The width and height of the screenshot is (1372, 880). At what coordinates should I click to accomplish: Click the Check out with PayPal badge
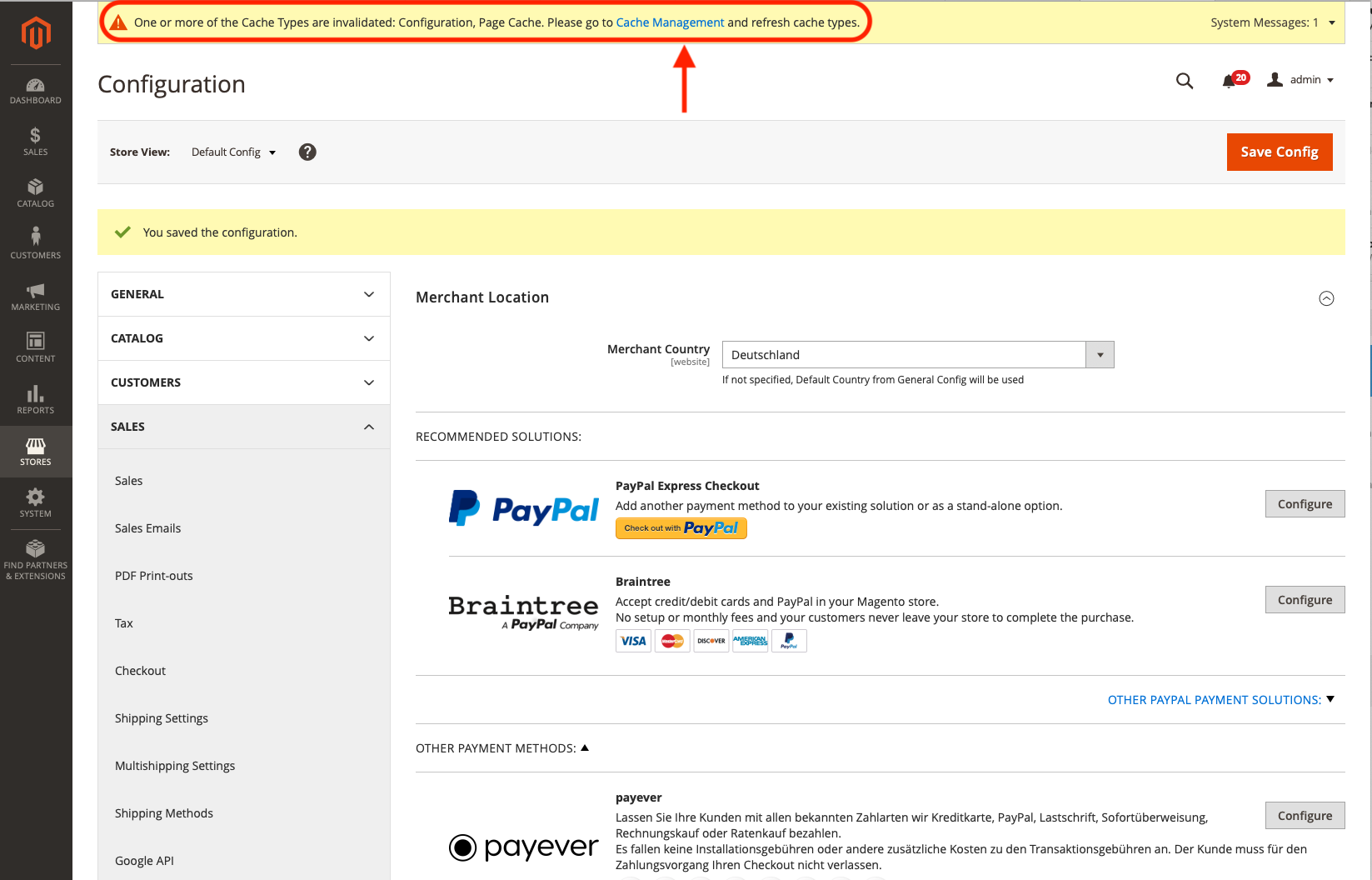(x=681, y=528)
